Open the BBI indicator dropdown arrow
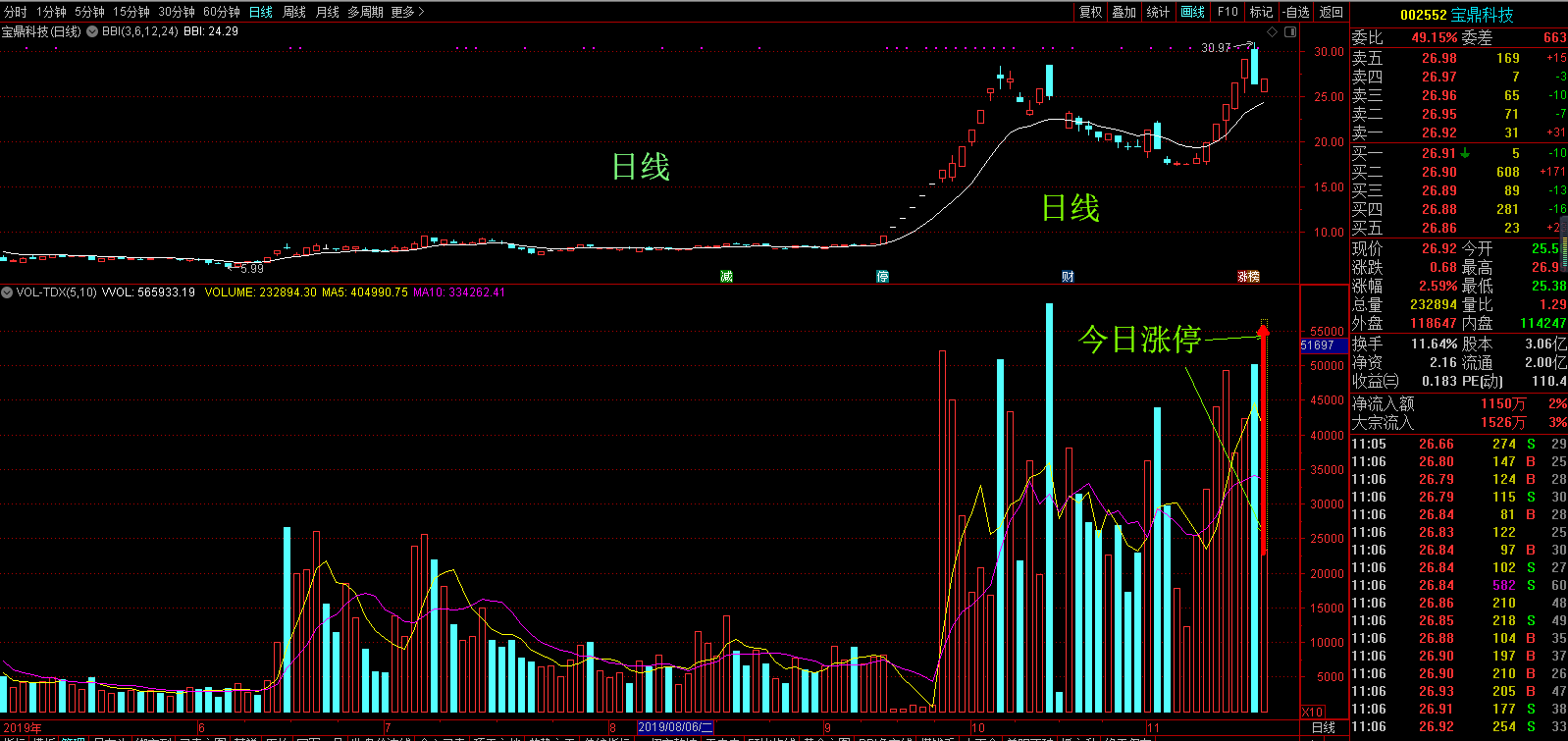Image resolution: width=1568 pixels, height=741 pixels. point(92,31)
